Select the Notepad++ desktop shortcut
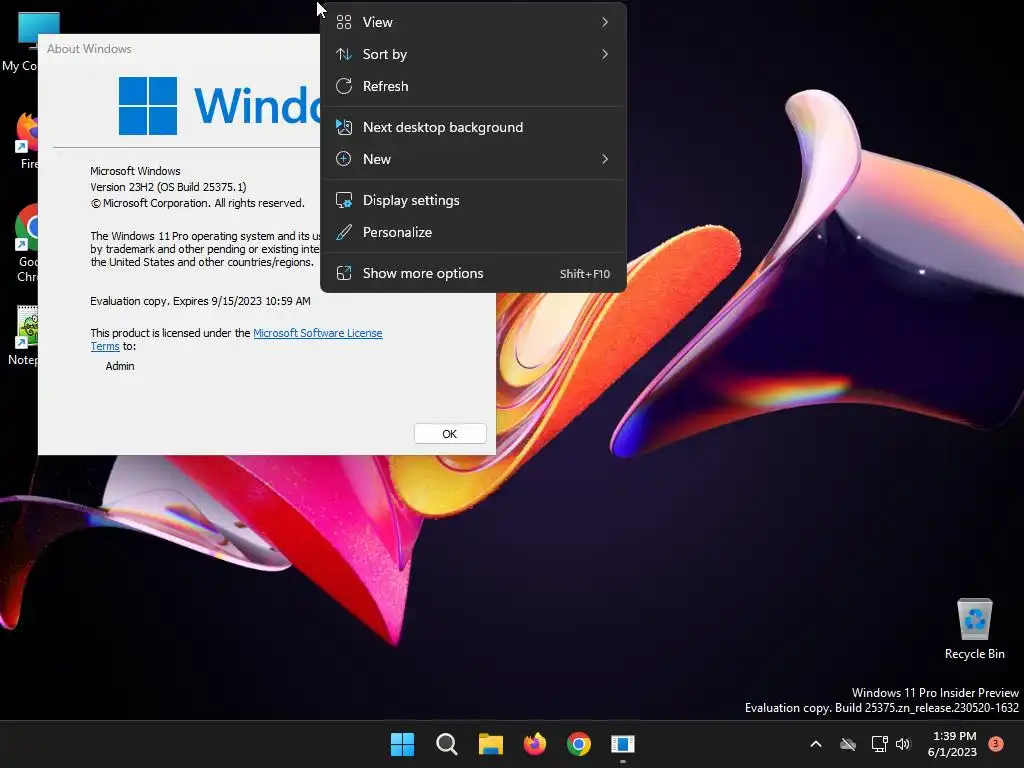This screenshot has width=1024, height=768. (x=24, y=336)
